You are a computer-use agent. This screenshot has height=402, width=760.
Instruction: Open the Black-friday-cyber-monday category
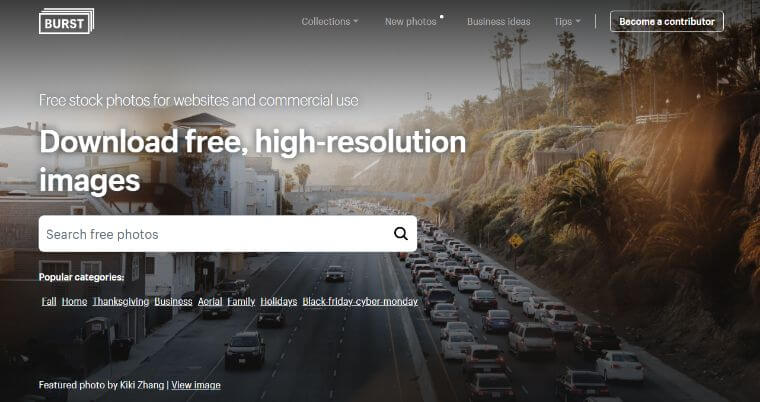pyautogui.click(x=360, y=302)
